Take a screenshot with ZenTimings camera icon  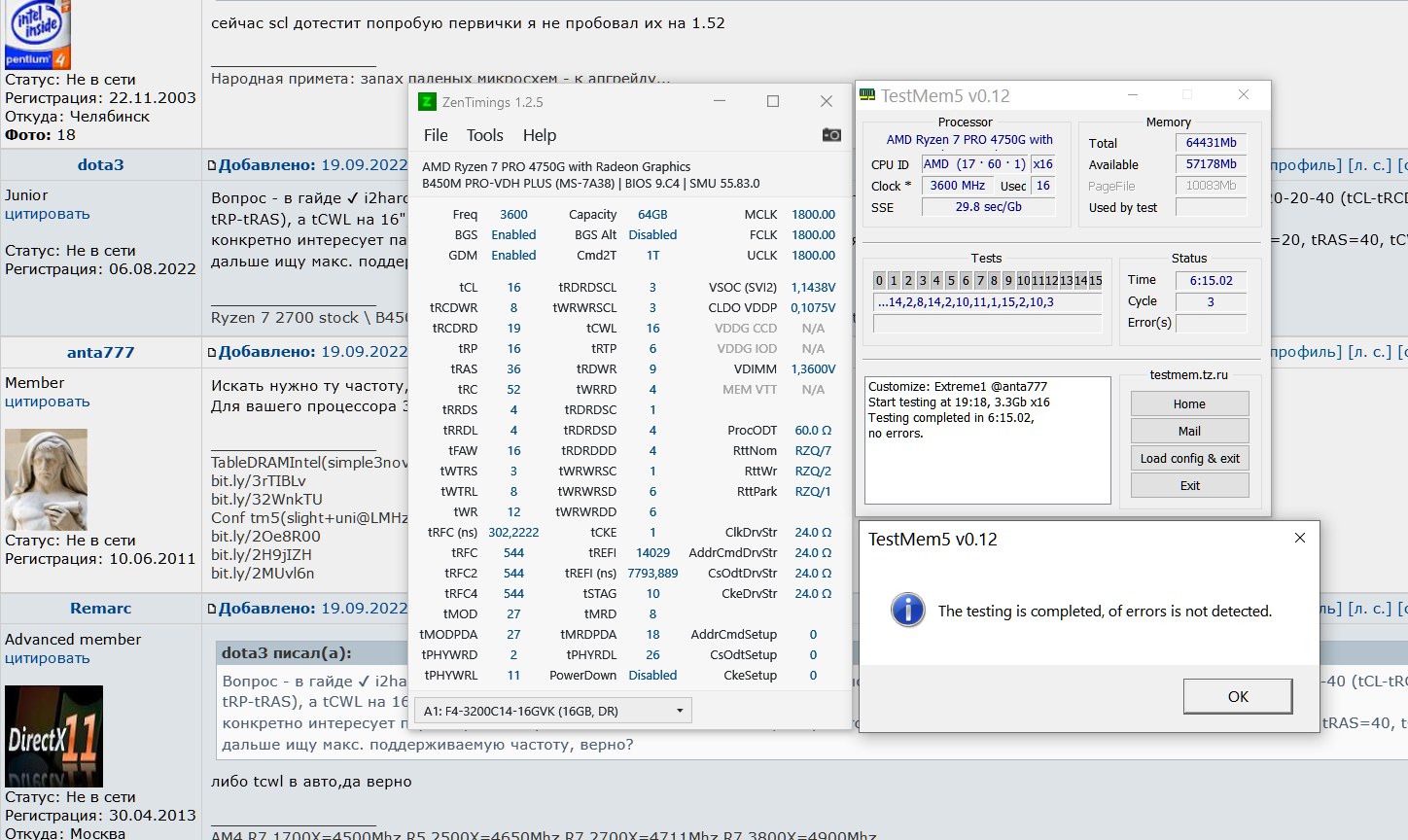pos(831,135)
